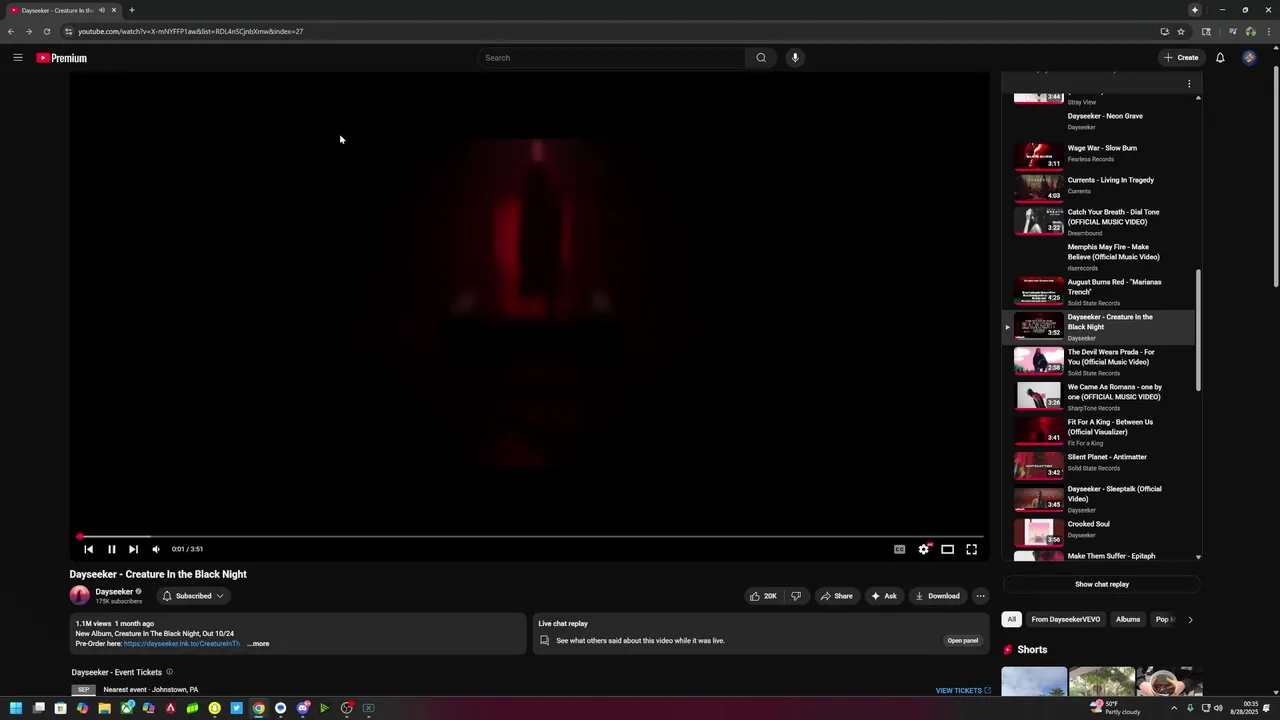Open a new browser tab

click(x=131, y=10)
